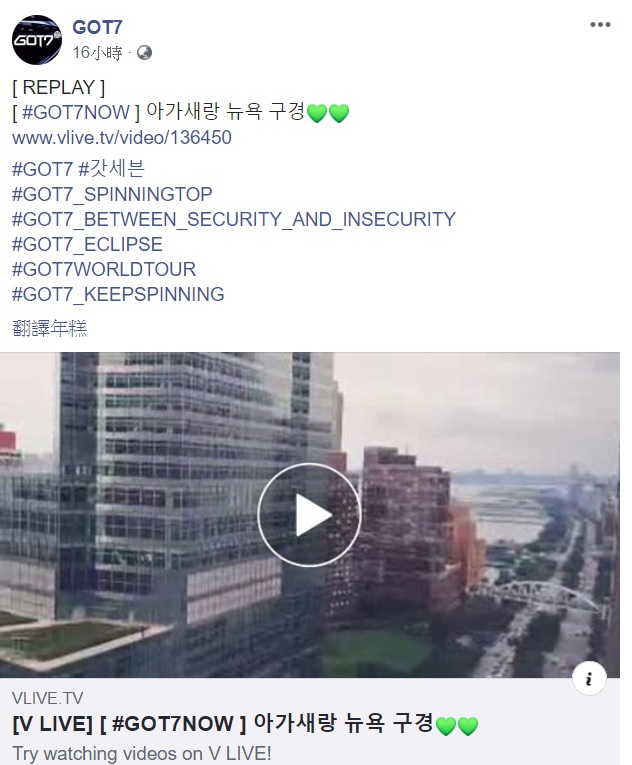Open the #GOT7 hashtag

coord(42,169)
